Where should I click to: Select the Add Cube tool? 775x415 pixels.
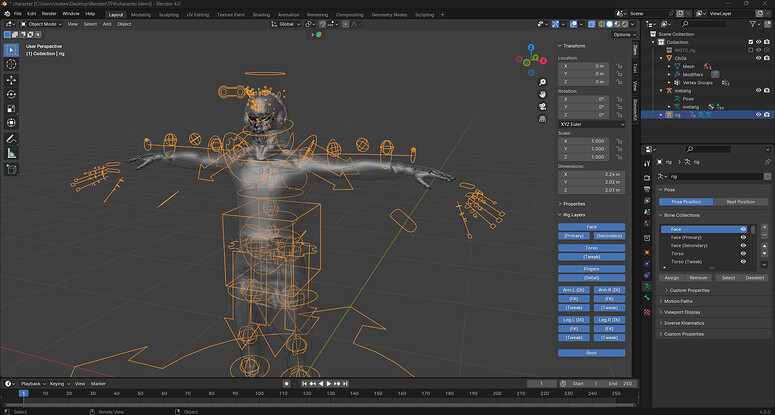(x=11, y=169)
